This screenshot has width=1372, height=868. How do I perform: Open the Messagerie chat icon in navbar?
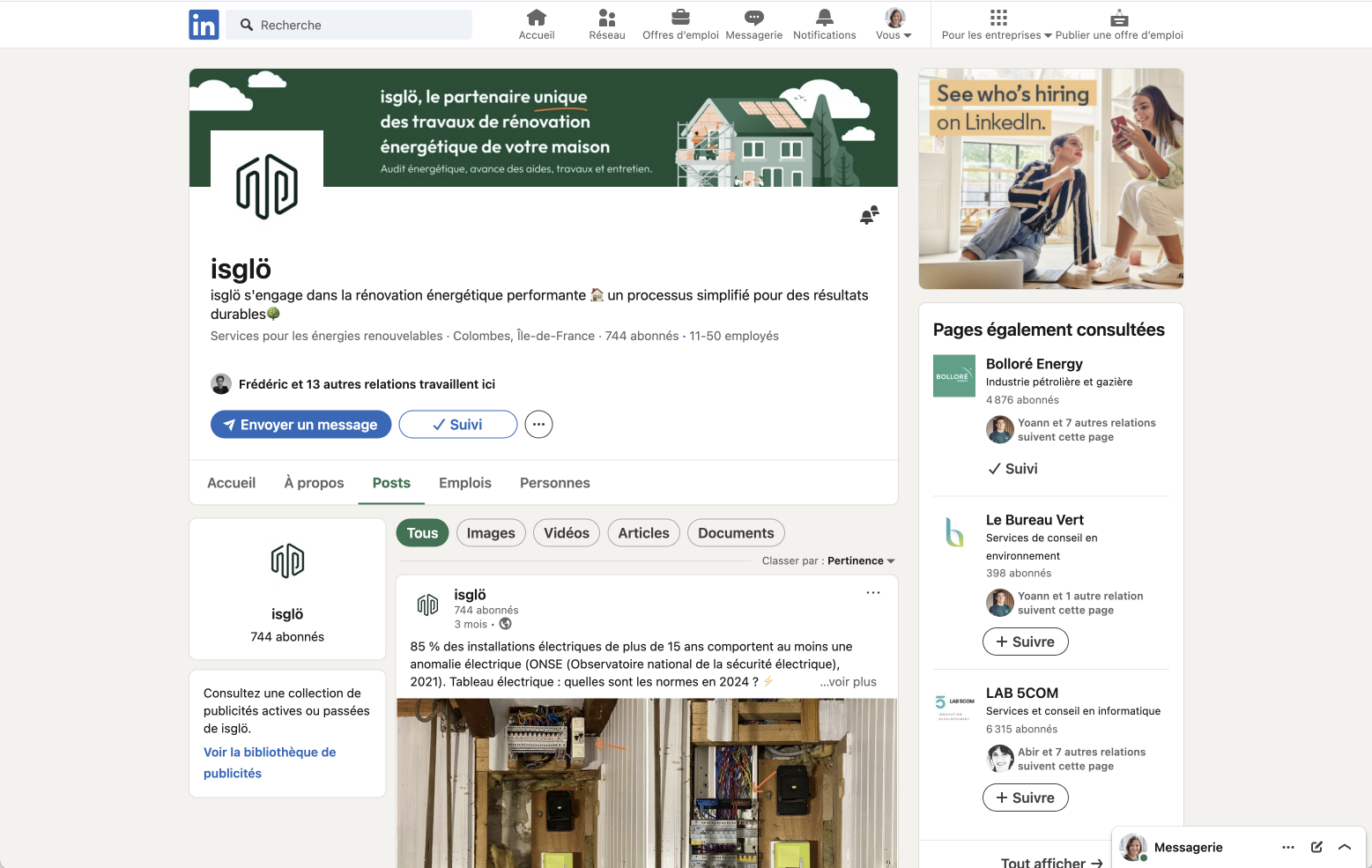754,25
